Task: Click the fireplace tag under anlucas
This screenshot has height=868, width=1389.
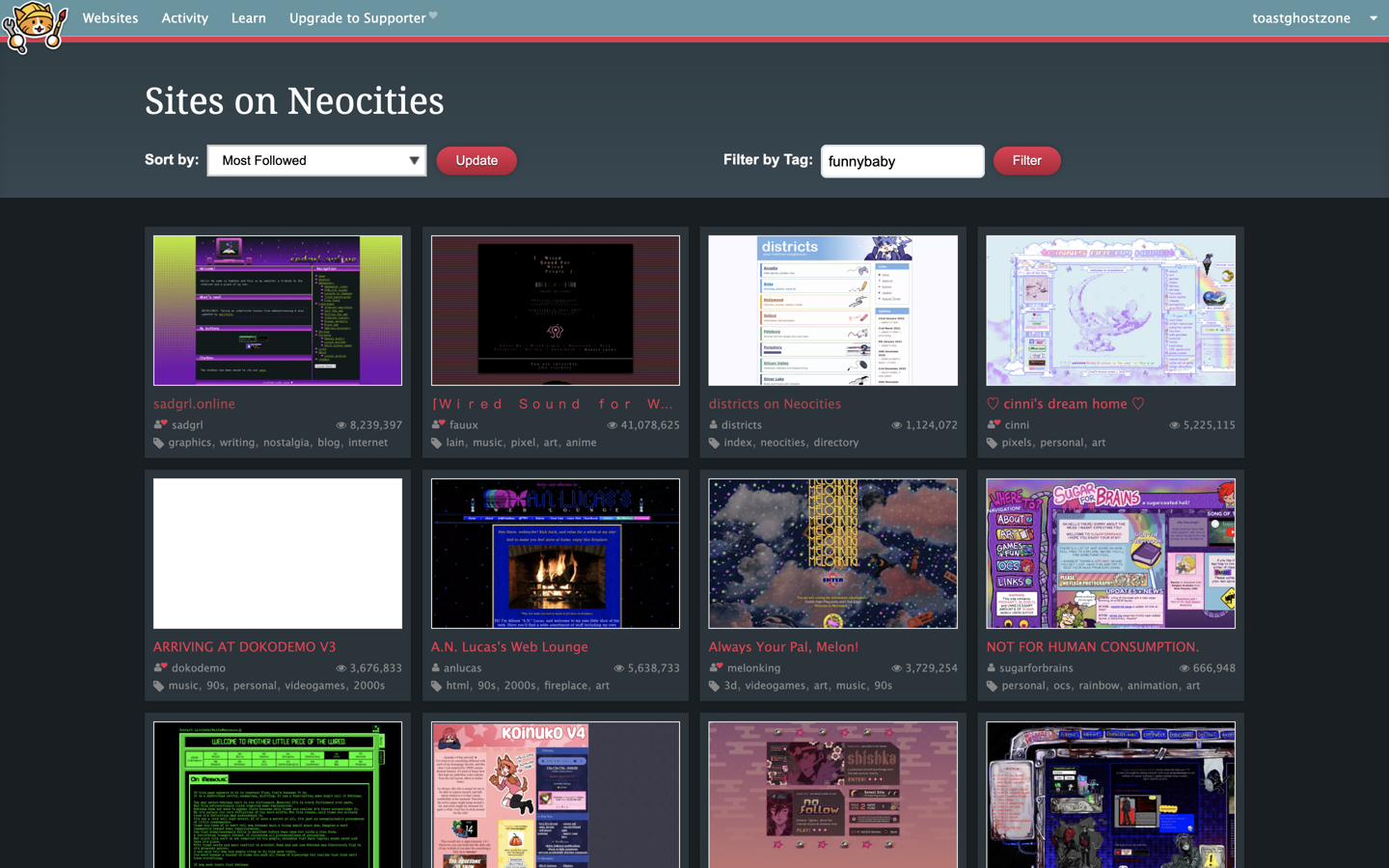Action: [x=565, y=686]
